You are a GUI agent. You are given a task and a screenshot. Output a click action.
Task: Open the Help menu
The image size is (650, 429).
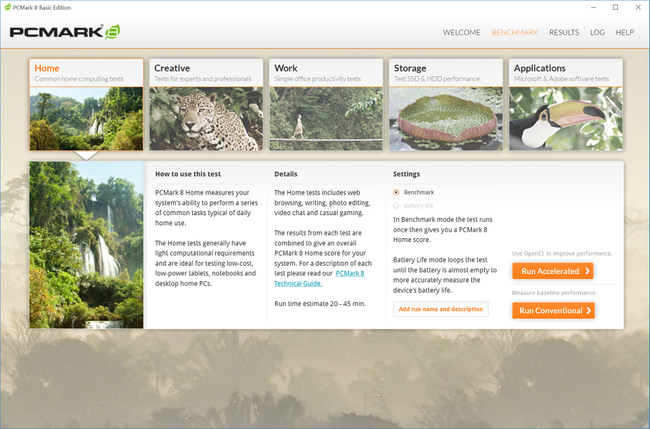[625, 32]
